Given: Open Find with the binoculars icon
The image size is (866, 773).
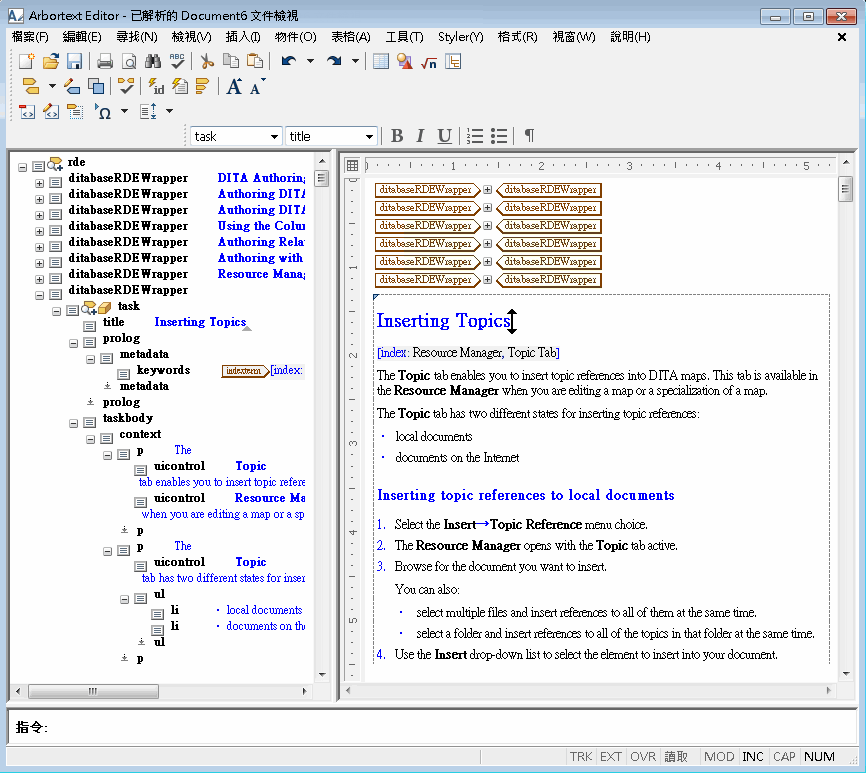Looking at the screenshot, I should (x=153, y=61).
